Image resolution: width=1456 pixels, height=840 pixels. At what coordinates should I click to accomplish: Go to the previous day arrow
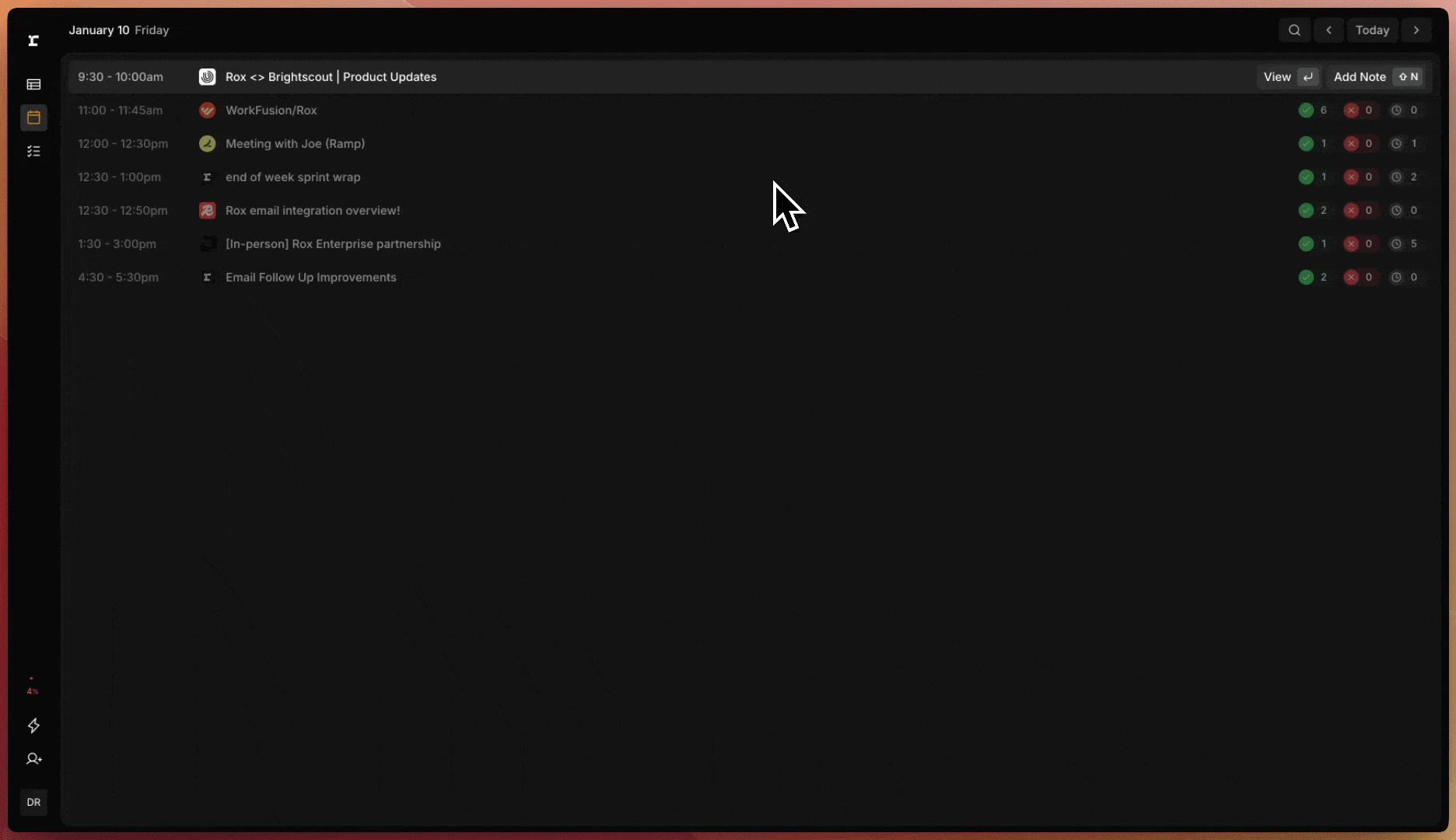pyautogui.click(x=1329, y=30)
